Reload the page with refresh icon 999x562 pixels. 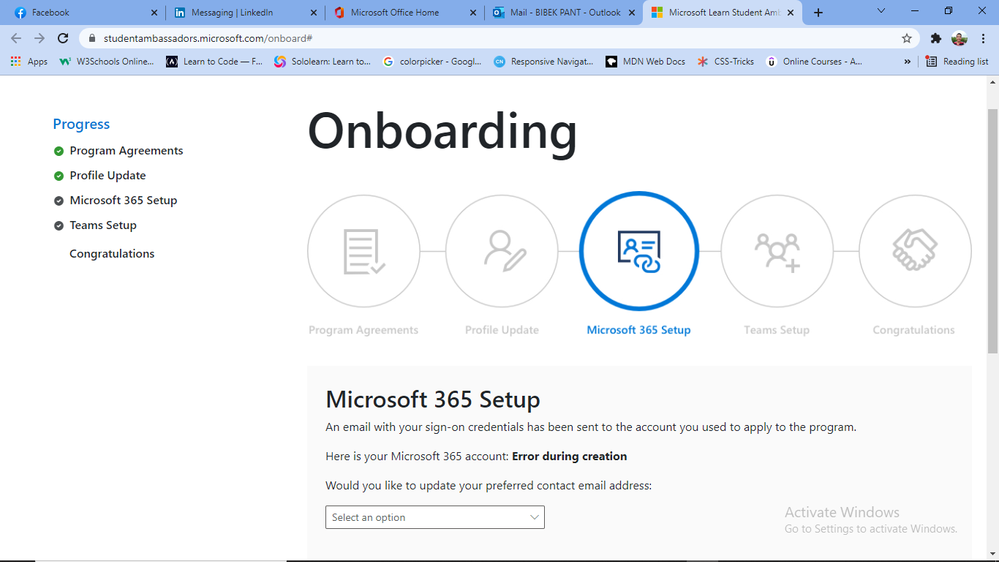62,38
